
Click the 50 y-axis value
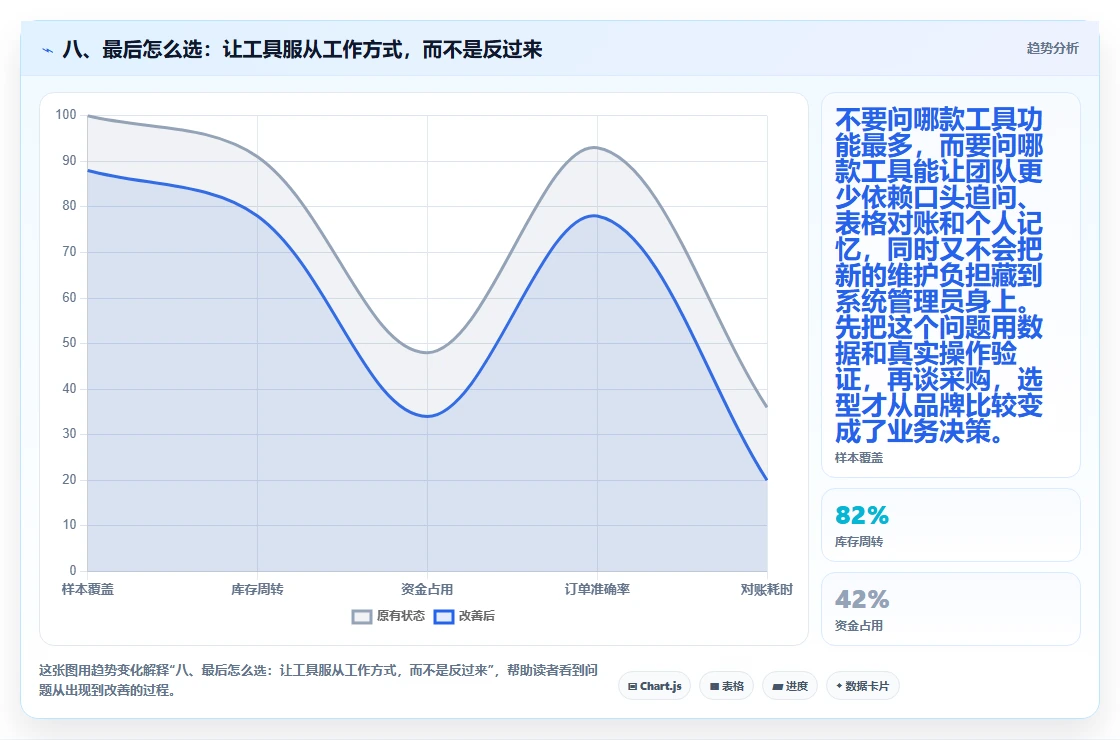(69, 342)
